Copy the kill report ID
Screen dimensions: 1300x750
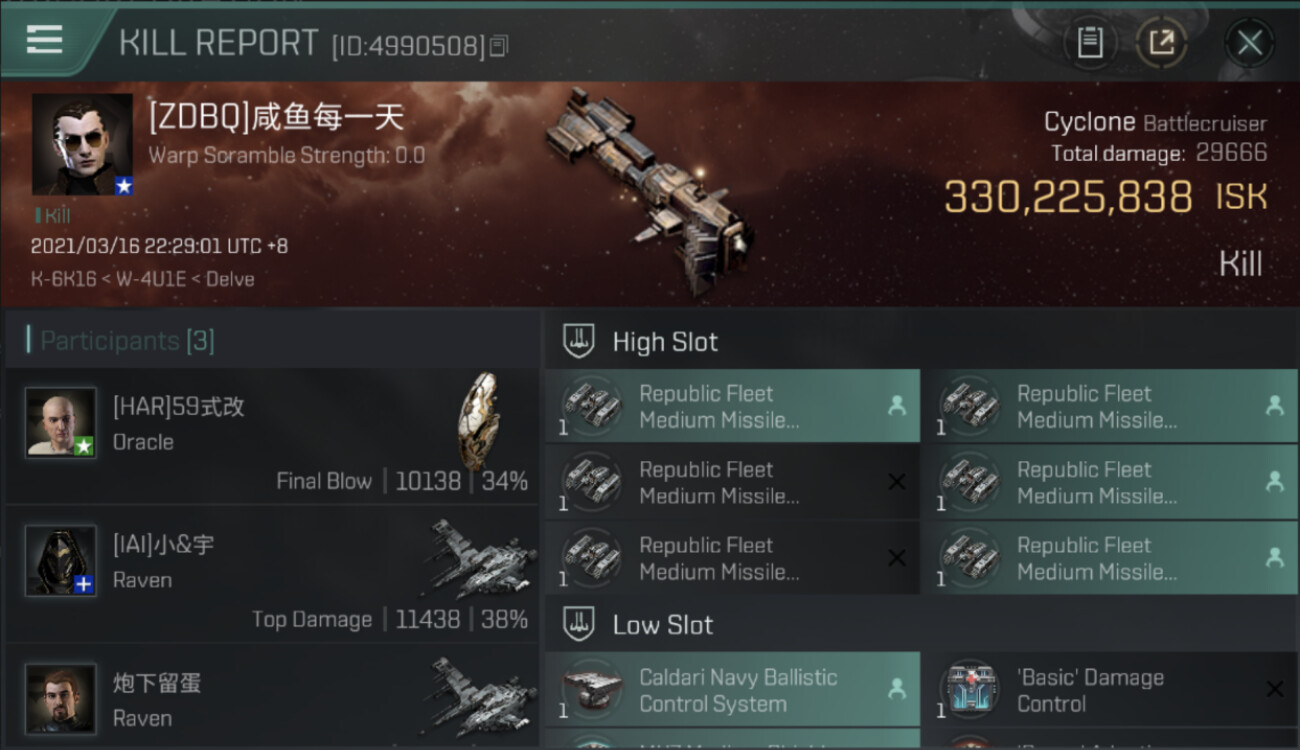tap(498, 46)
